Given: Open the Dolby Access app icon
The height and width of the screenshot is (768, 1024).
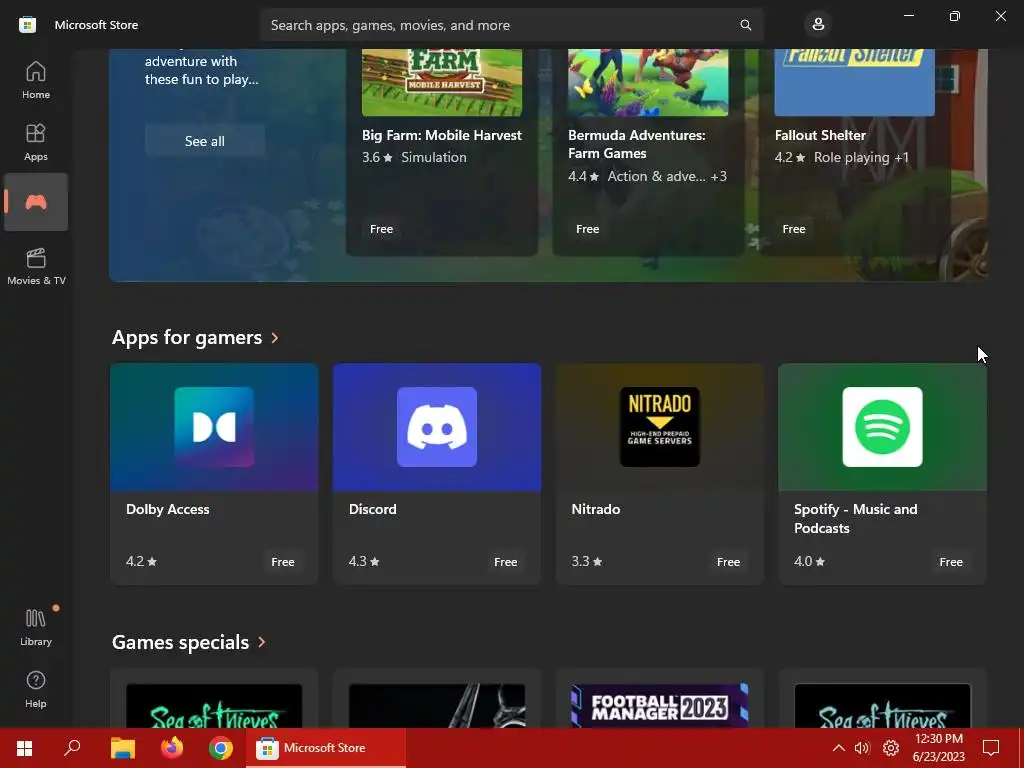Looking at the screenshot, I should coord(214,426).
